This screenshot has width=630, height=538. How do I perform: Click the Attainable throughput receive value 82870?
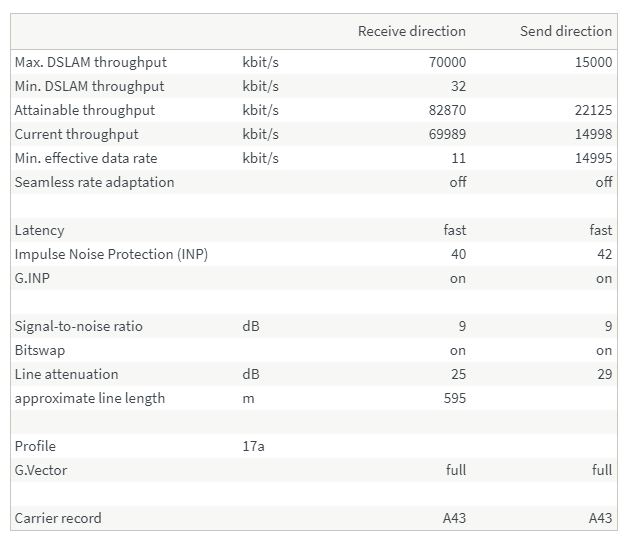pos(447,110)
